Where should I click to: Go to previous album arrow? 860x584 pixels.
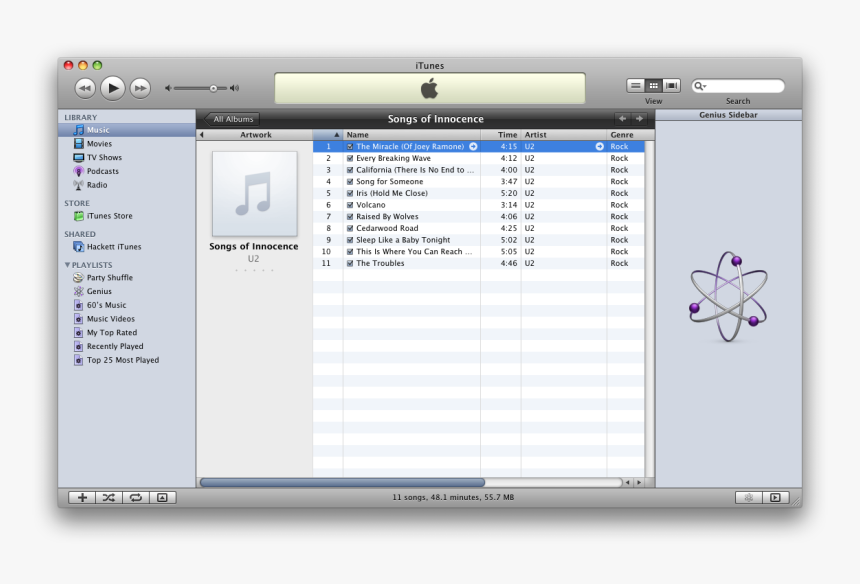tap(623, 118)
